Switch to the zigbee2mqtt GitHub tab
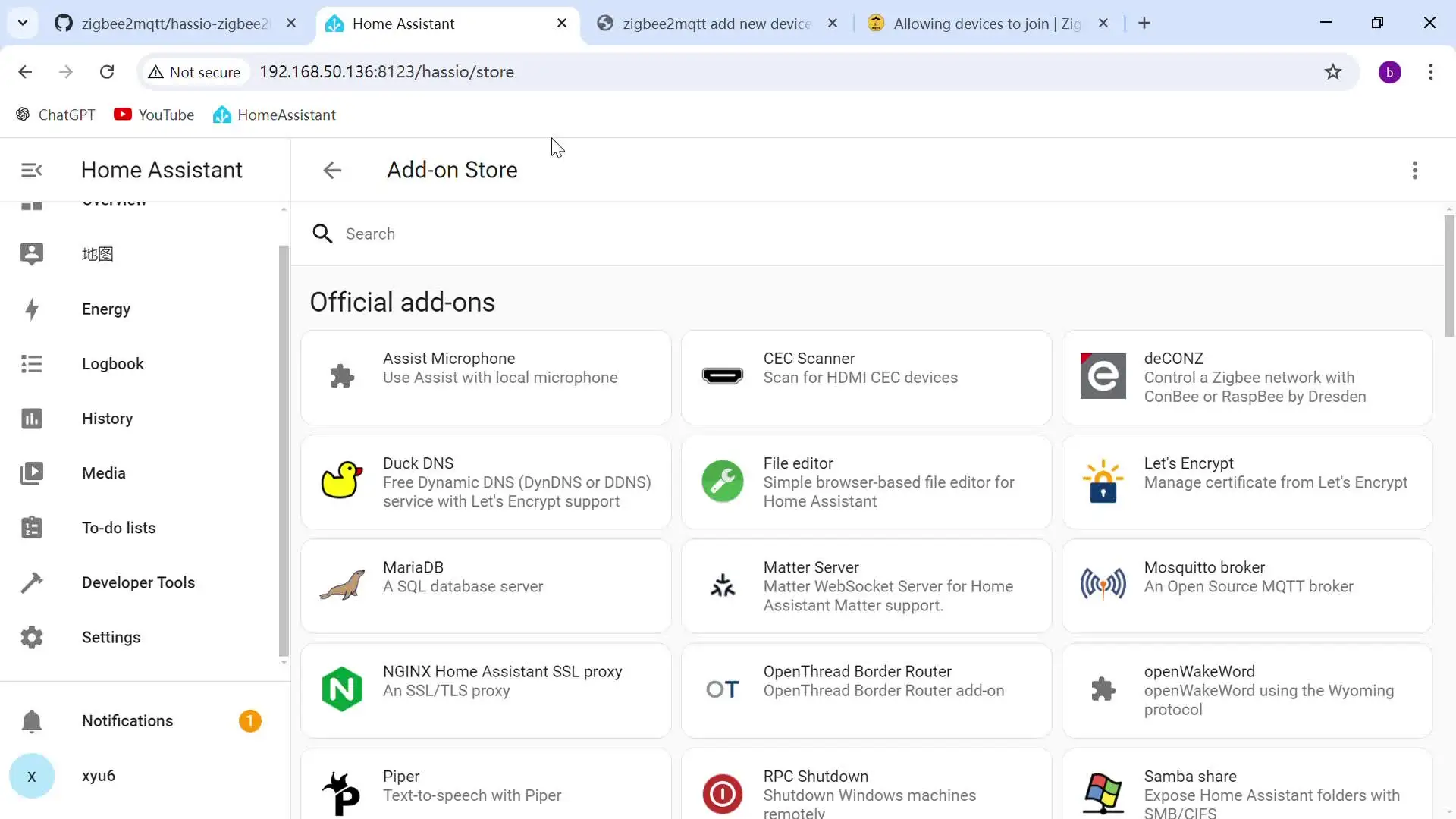The width and height of the screenshot is (1456, 819). (x=174, y=24)
